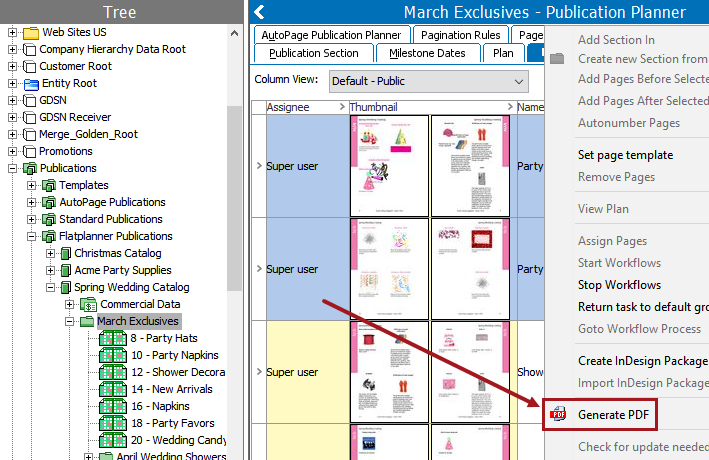Click the spread icon for 18 - Party Favors
709x460 pixels.
pyautogui.click(x=113, y=423)
